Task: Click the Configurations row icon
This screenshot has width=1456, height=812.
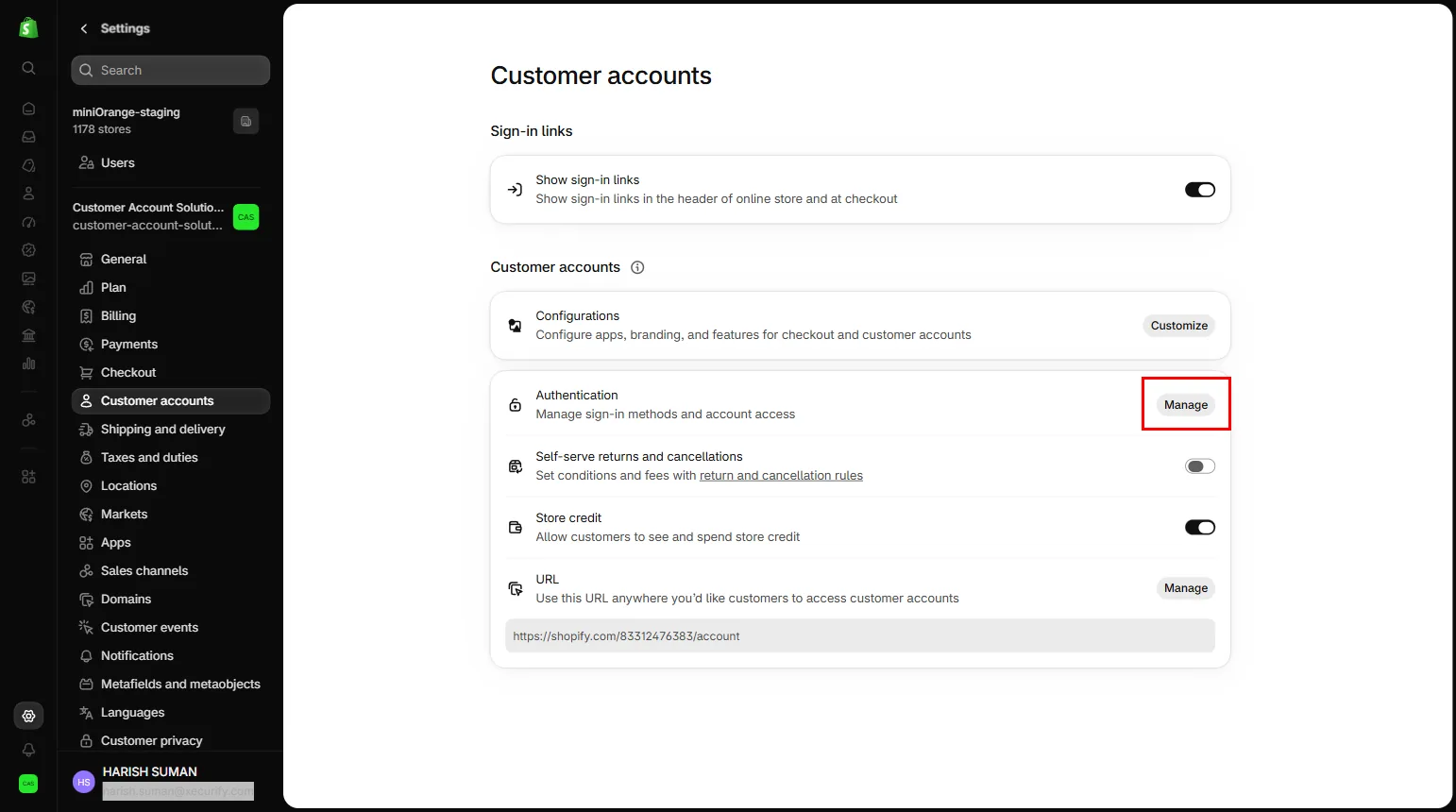Action: tap(515, 326)
